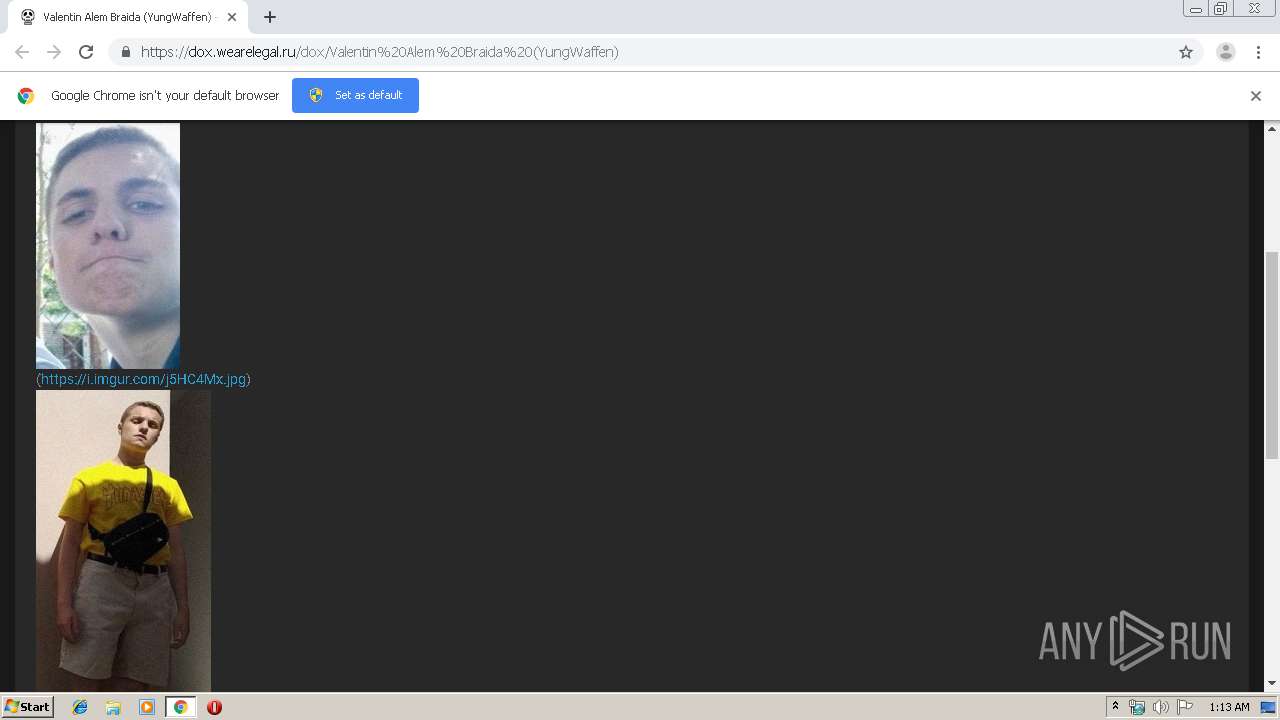Open the Windows Start menu
Viewport: 1280px width, 720px height.
pos(27,706)
